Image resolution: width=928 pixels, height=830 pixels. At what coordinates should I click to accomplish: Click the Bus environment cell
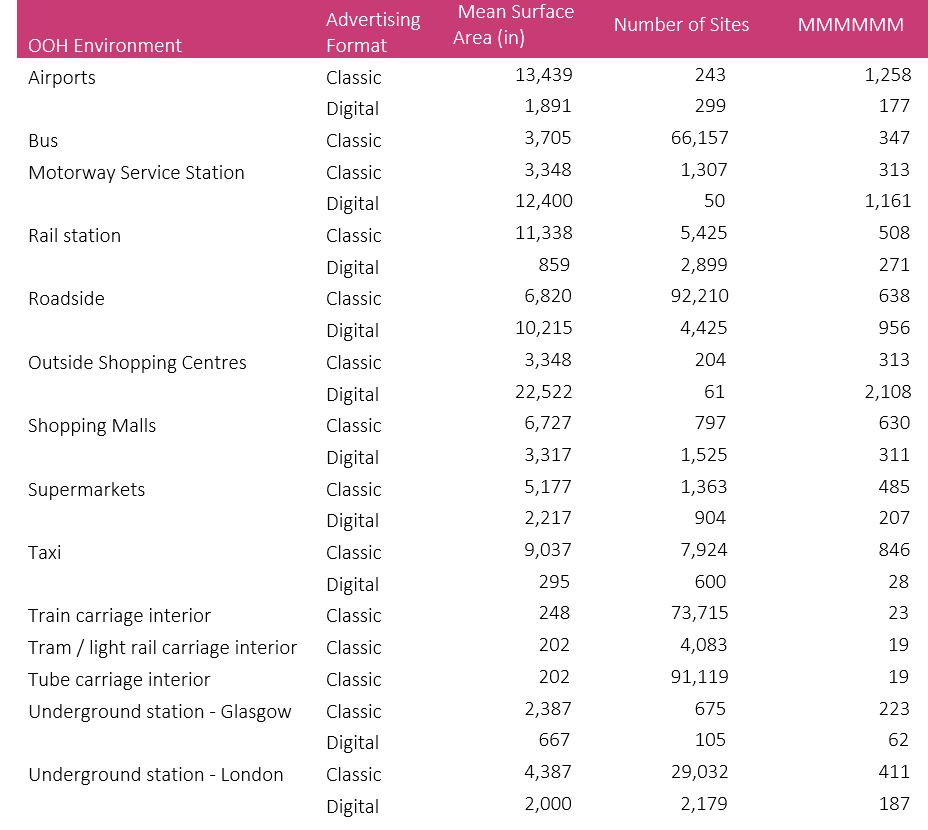click(45, 141)
